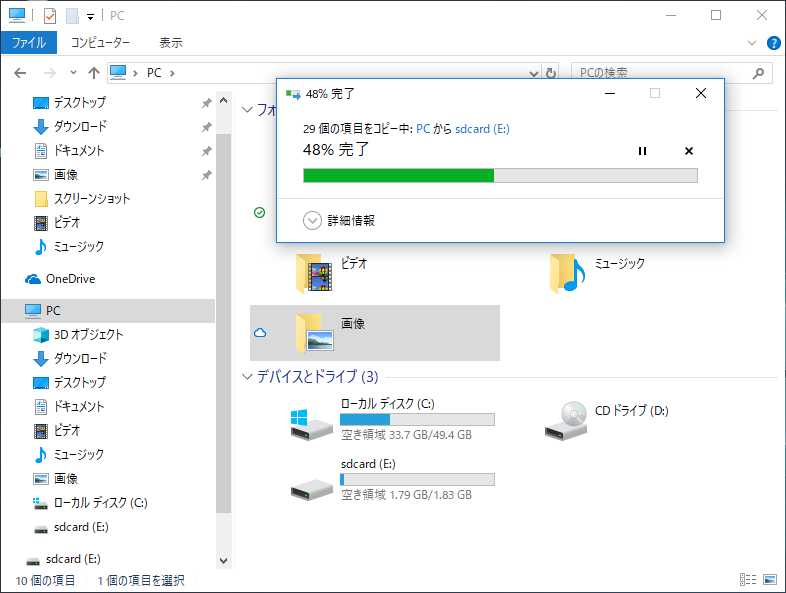Select pinned ダウンロード in quick access
The height and width of the screenshot is (593, 786).
(80, 126)
